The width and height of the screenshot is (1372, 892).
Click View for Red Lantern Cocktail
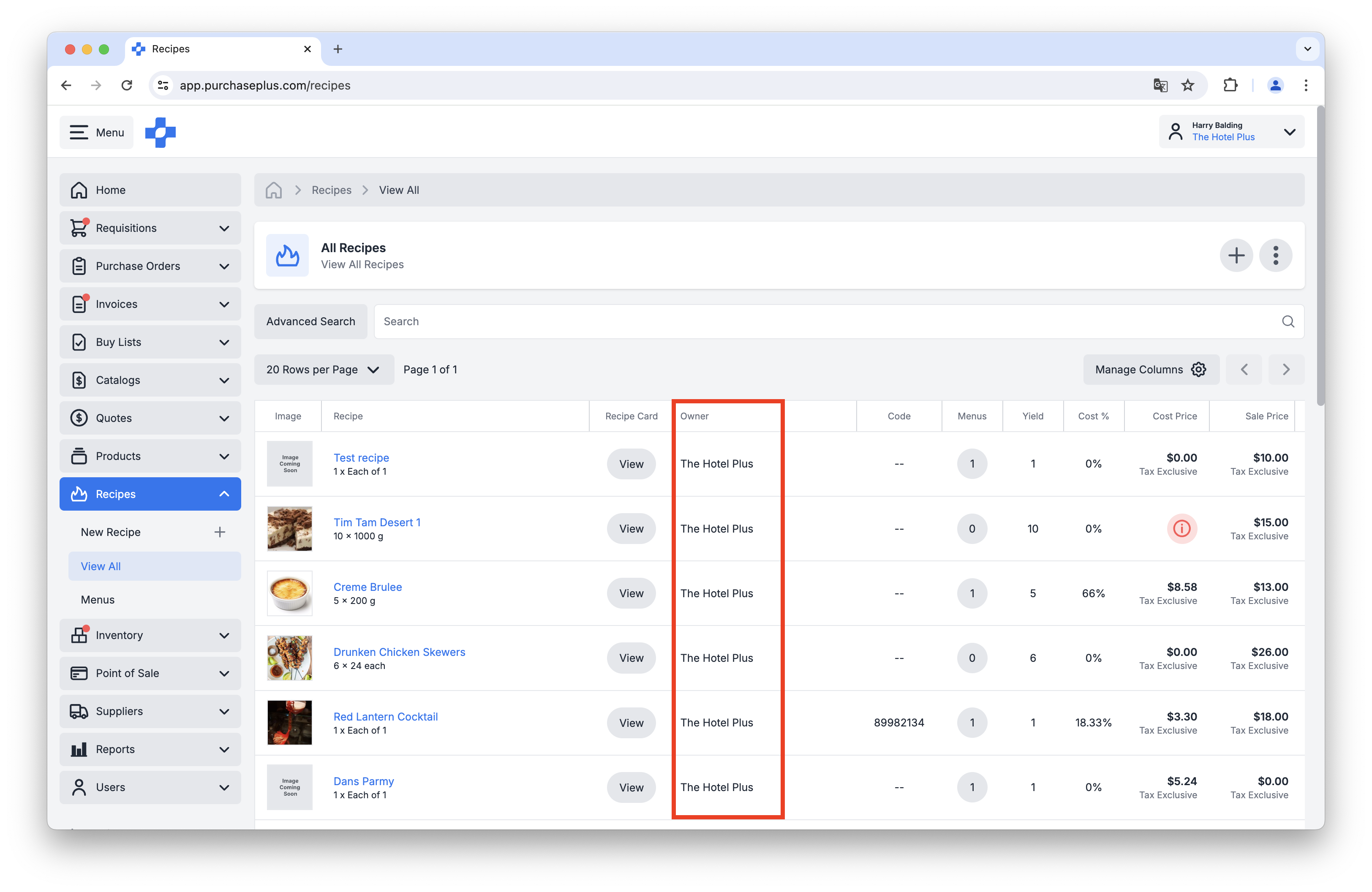click(631, 723)
